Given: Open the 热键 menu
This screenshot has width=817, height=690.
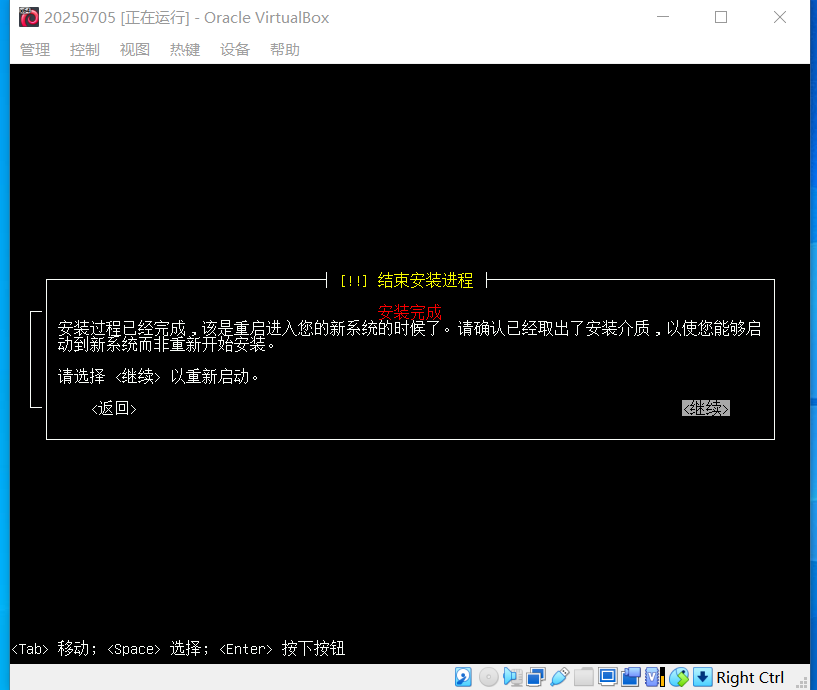Looking at the screenshot, I should click(x=184, y=49).
